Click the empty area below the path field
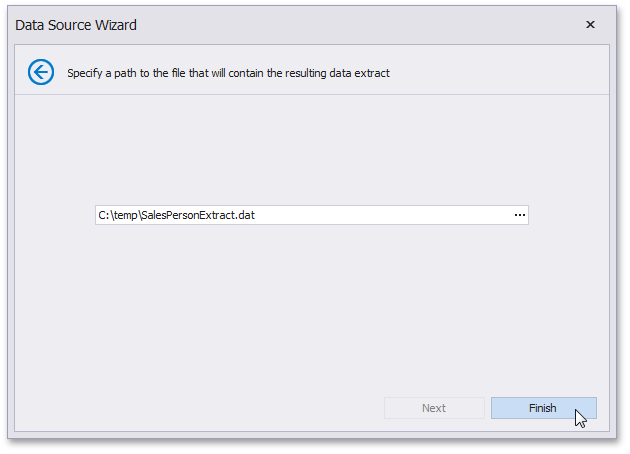This screenshot has width=630, height=454. coord(310,300)
